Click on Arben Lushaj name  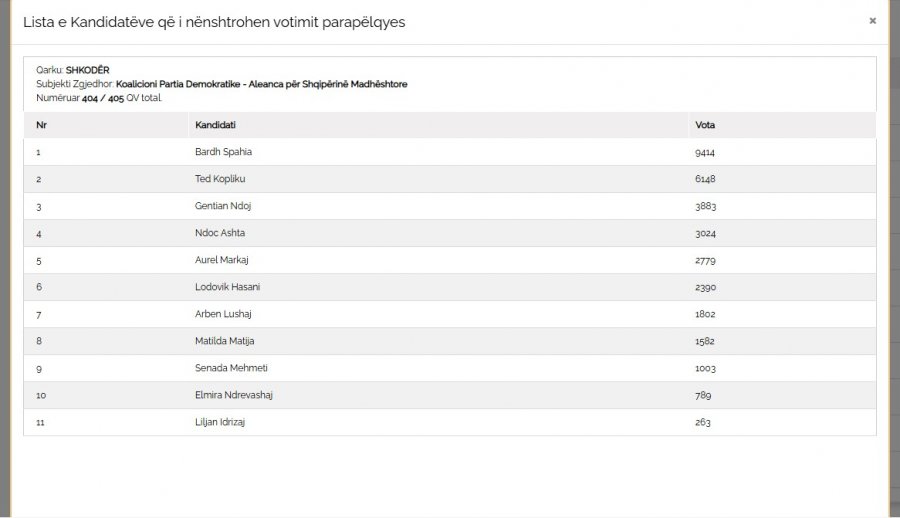click(x=223, y=314)
